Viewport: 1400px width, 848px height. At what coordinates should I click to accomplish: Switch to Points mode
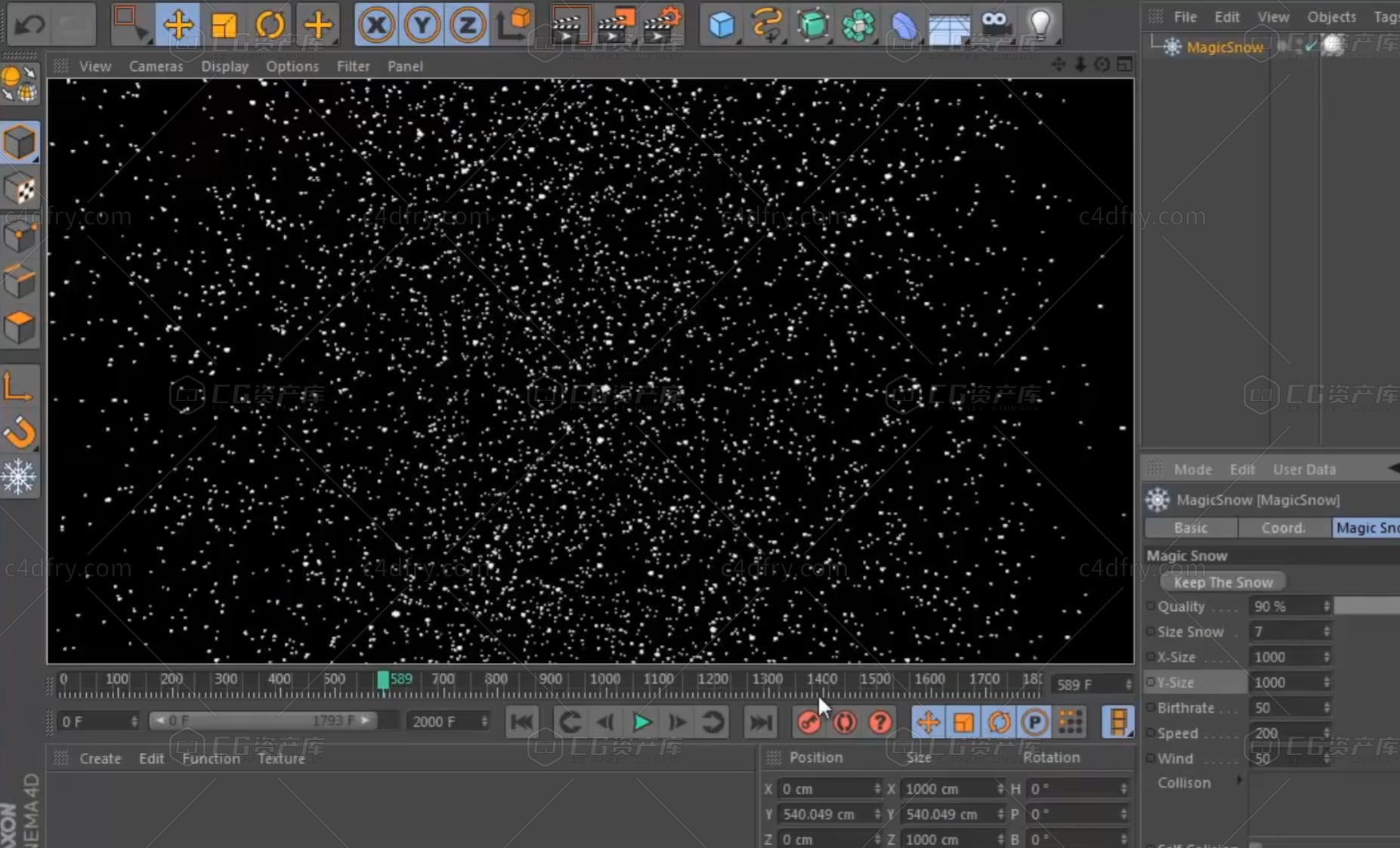point(20,235)
